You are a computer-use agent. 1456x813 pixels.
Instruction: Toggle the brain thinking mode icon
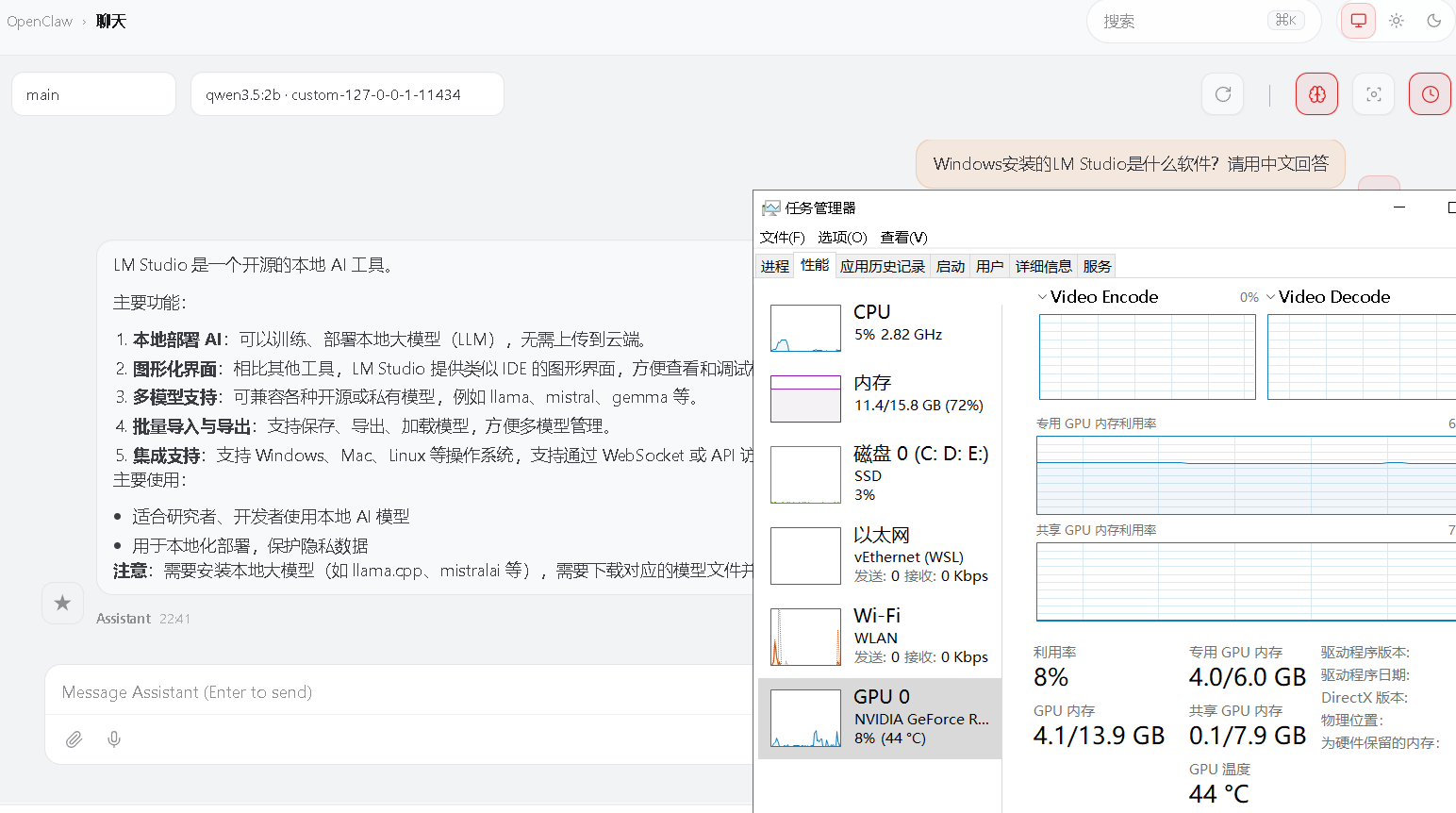[x=1317, y=94]
